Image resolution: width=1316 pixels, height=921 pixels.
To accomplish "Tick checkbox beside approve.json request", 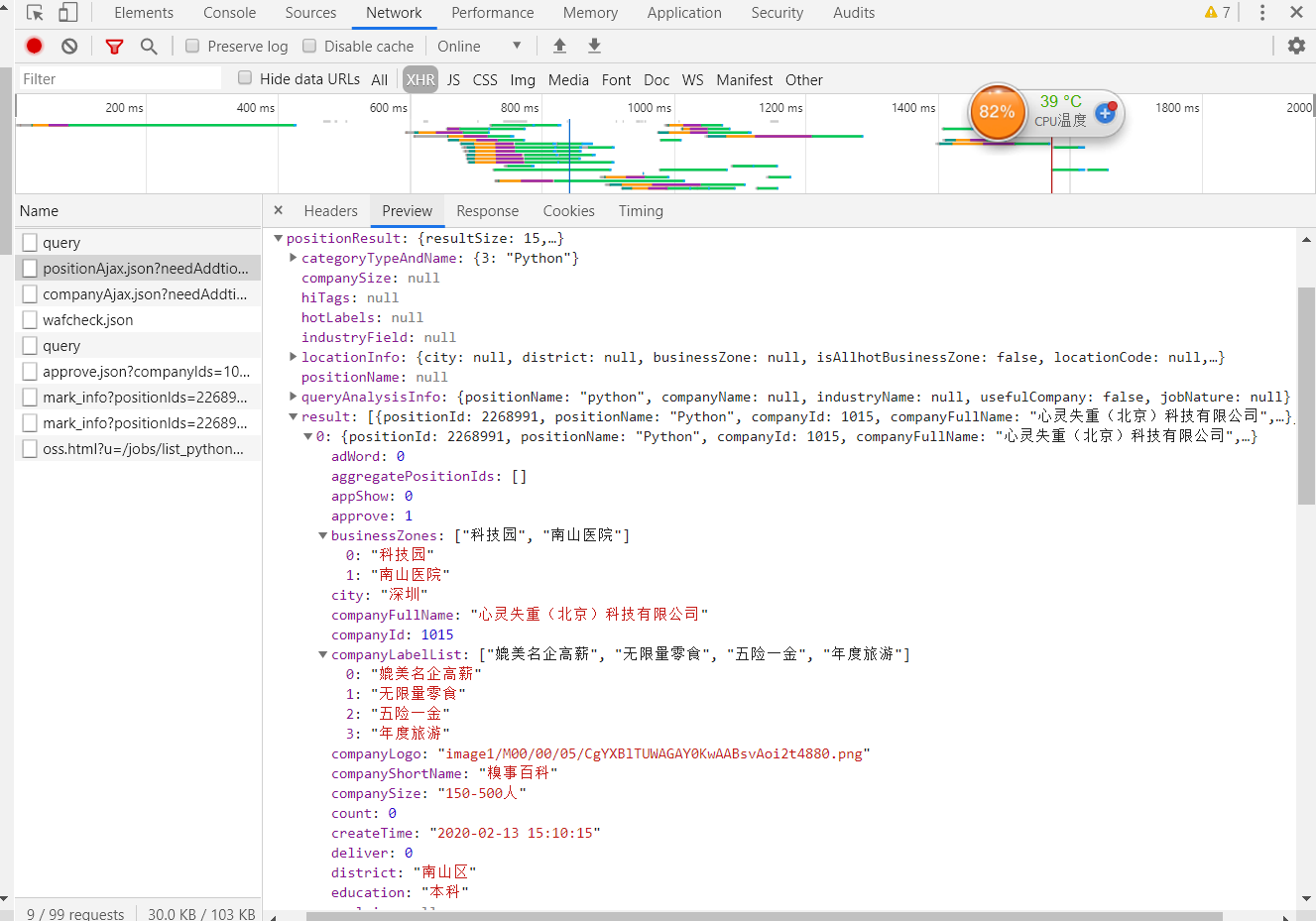I will pos(30,372).
